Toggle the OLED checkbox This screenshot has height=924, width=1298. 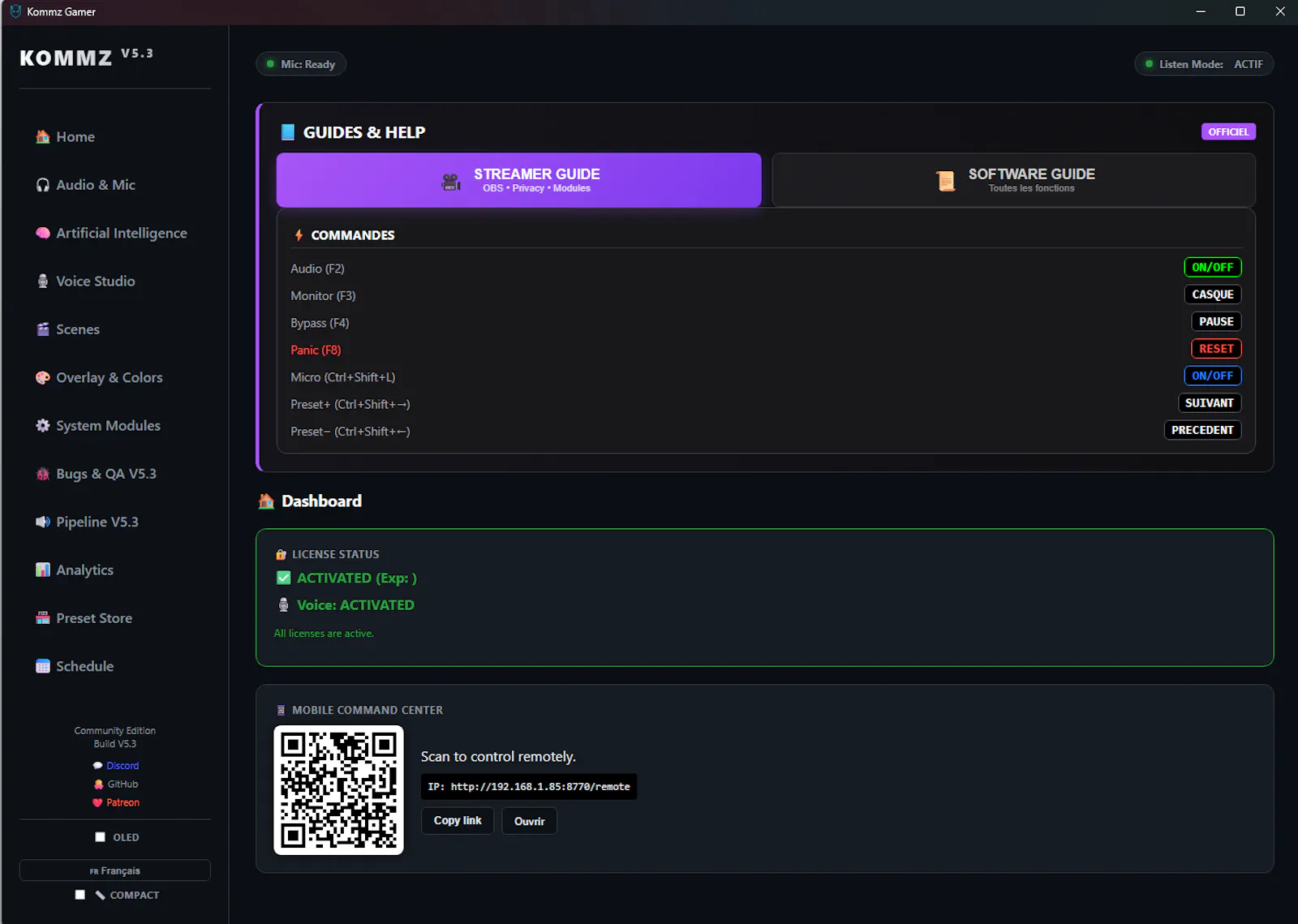[x=101, y=837]
